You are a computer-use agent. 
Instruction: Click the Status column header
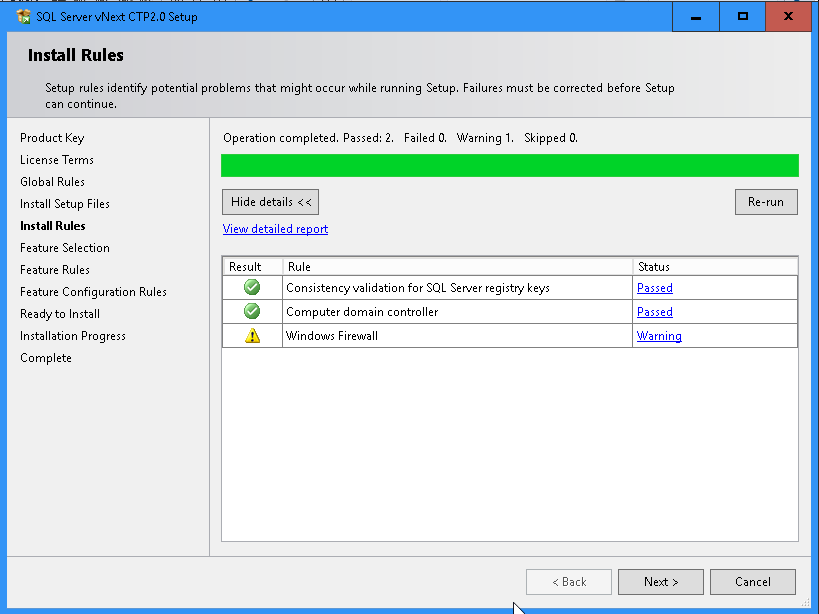pos(715,267)
